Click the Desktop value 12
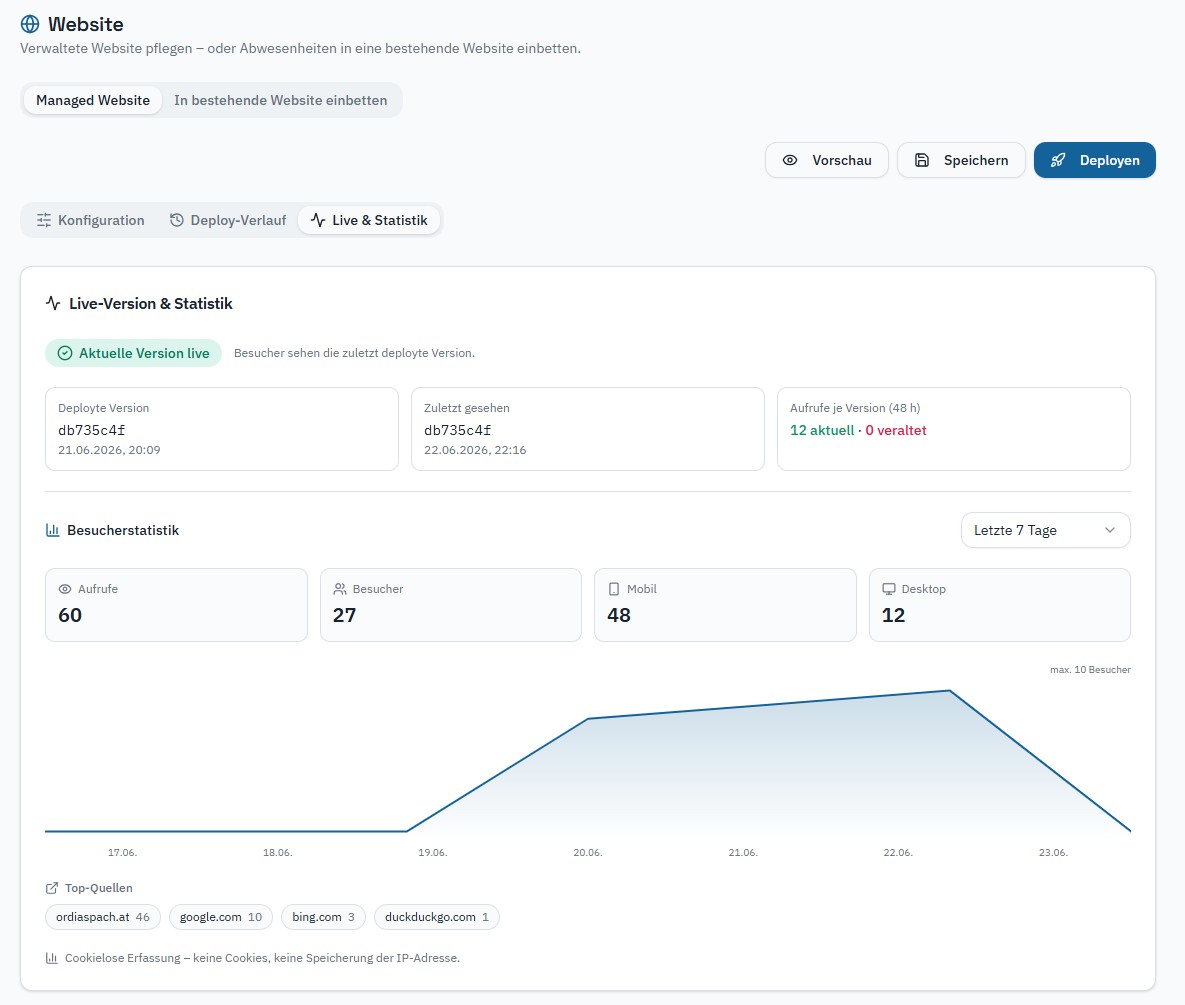Screen dimensions: 1185x1005 coord(893,615)
